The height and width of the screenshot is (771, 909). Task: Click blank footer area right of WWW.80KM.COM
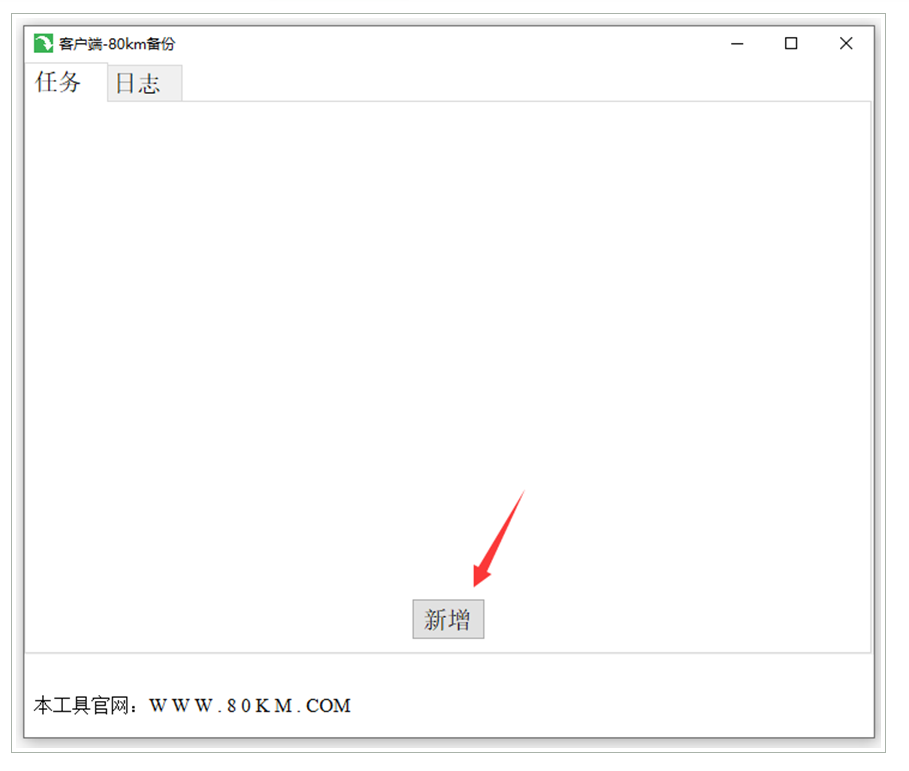pos(609,706)
